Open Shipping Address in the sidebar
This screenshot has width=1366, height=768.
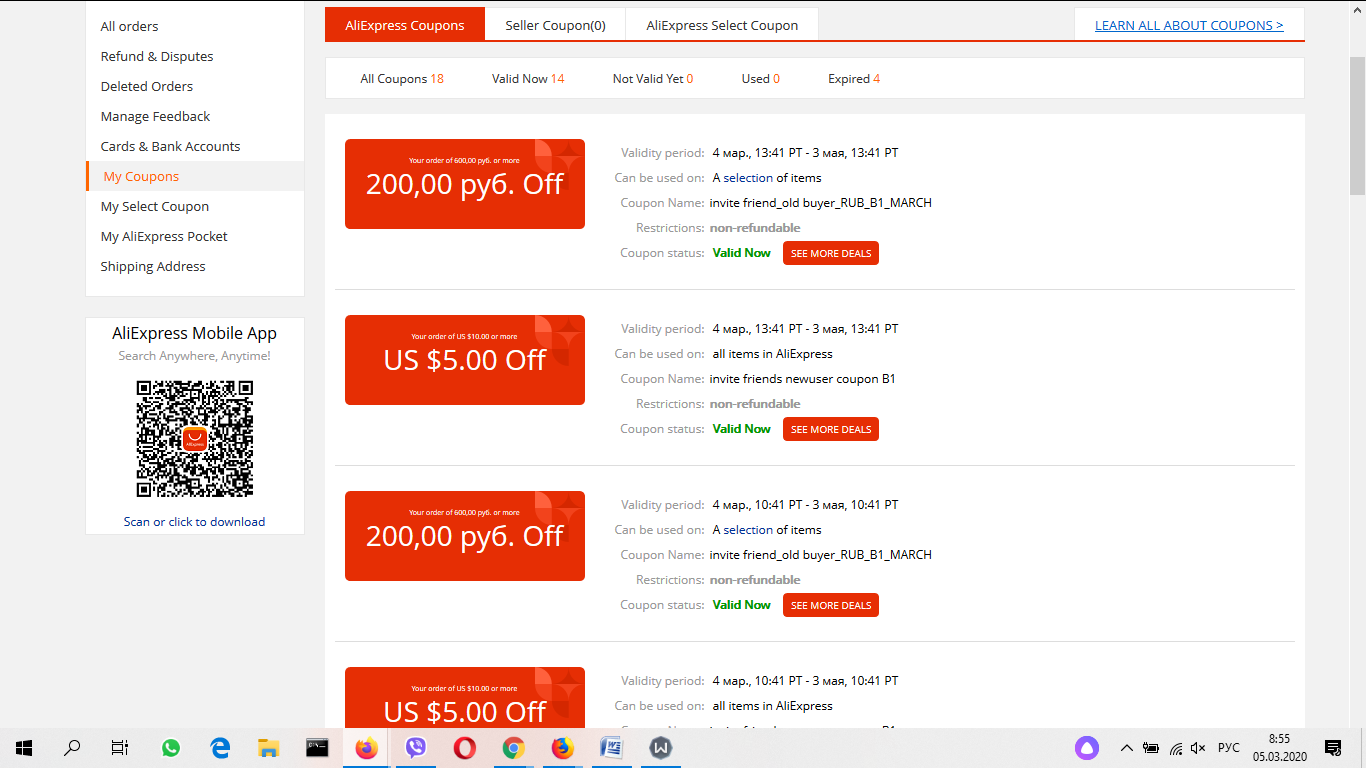click(x=153, y=266)
